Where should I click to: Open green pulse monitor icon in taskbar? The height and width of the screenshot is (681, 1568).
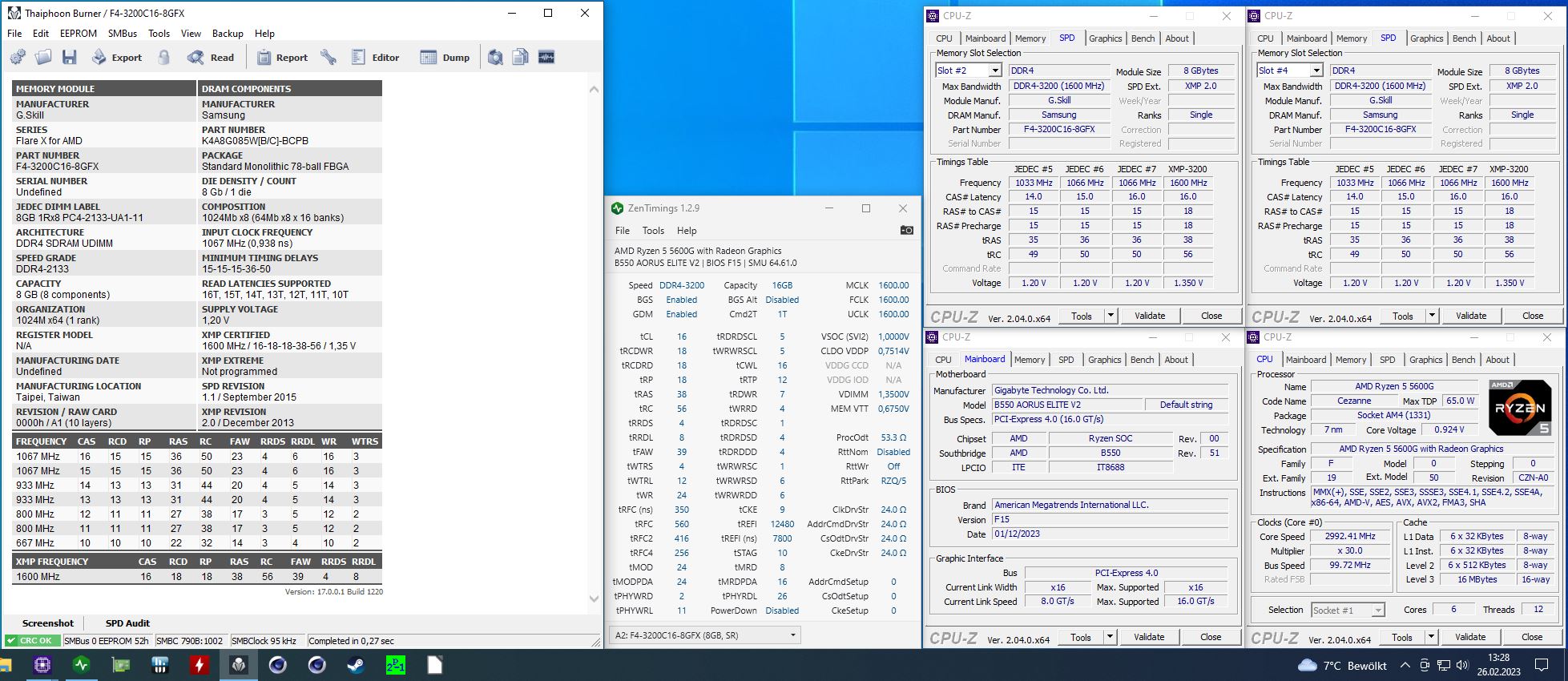click(82, 665)
